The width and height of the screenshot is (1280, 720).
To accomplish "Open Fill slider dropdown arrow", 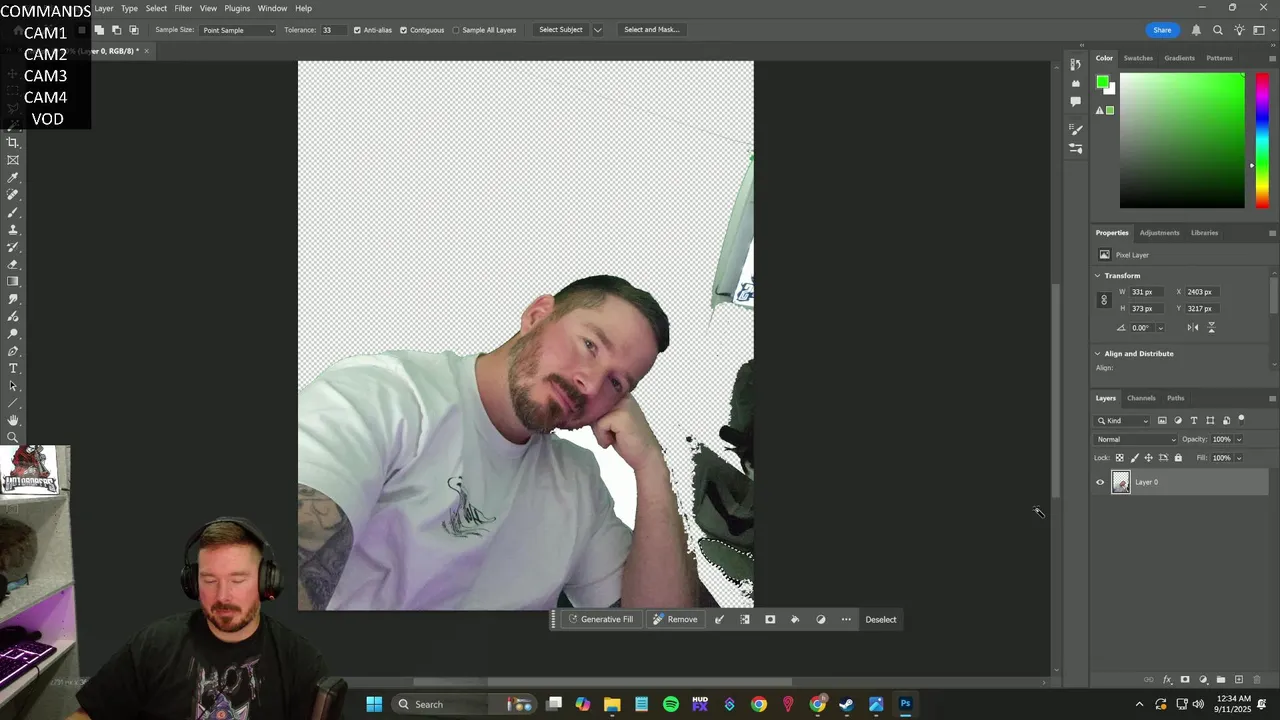I will (x=1239, y=458).
